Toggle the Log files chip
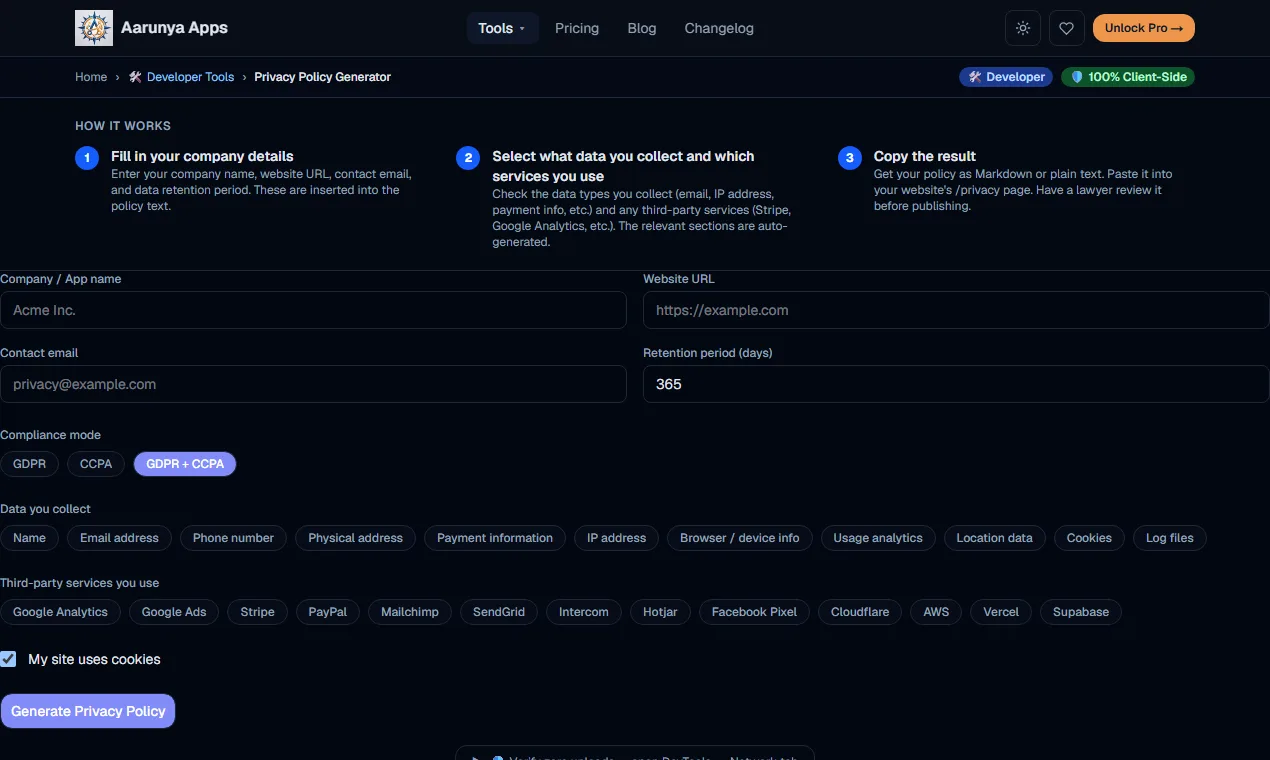The width and height of the screenshot is (1270, 760). [x=1170, y=538]
